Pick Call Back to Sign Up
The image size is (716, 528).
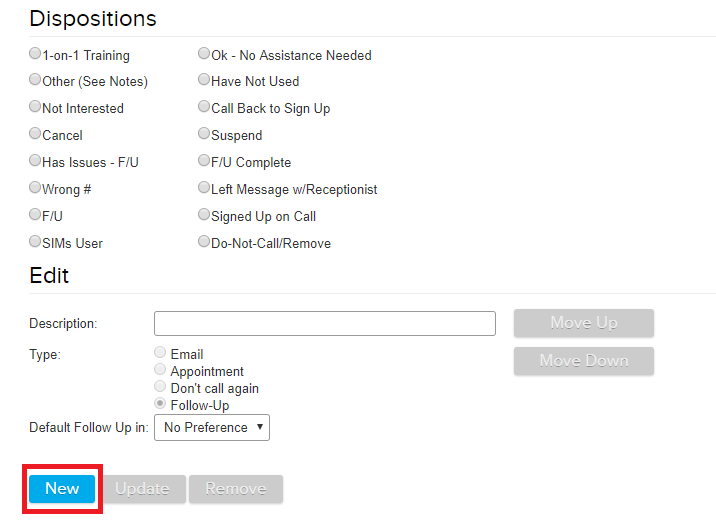(x=204, y=108)
